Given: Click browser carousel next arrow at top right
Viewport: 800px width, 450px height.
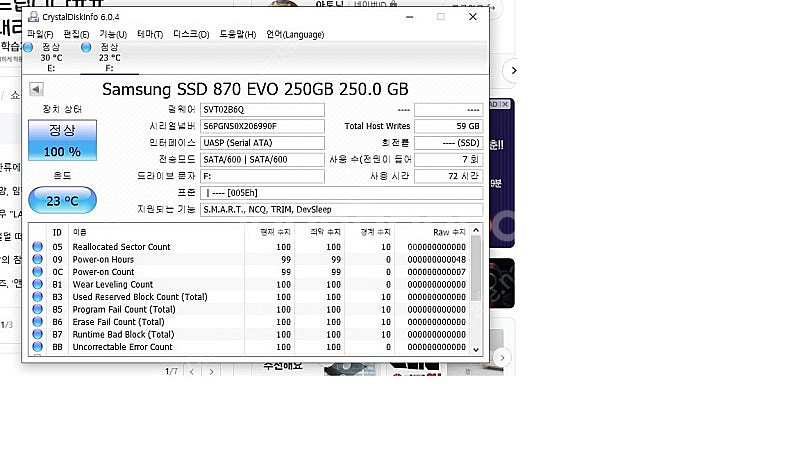Looking at the screenshot, I should click(512, 70).
